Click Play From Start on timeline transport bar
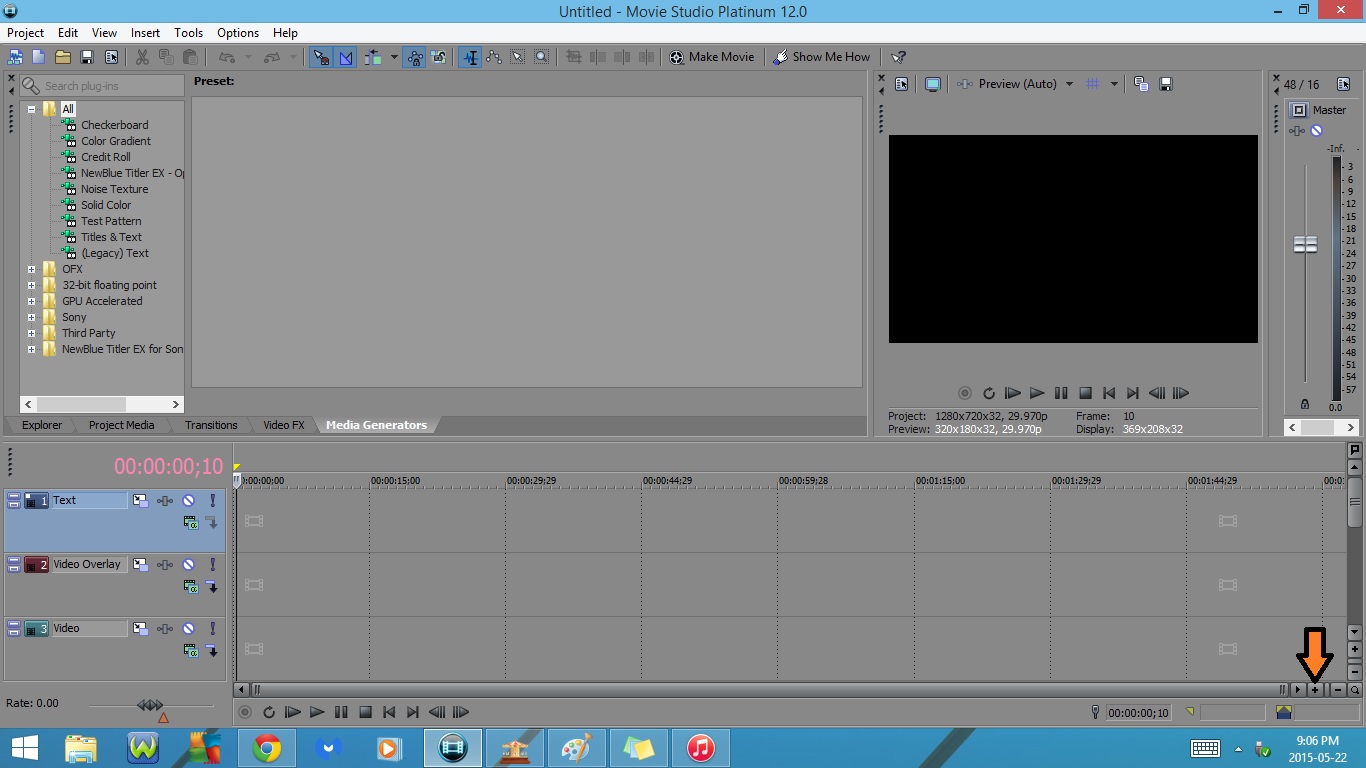This screenshot has height=768, width=1366. coord(293,712)
